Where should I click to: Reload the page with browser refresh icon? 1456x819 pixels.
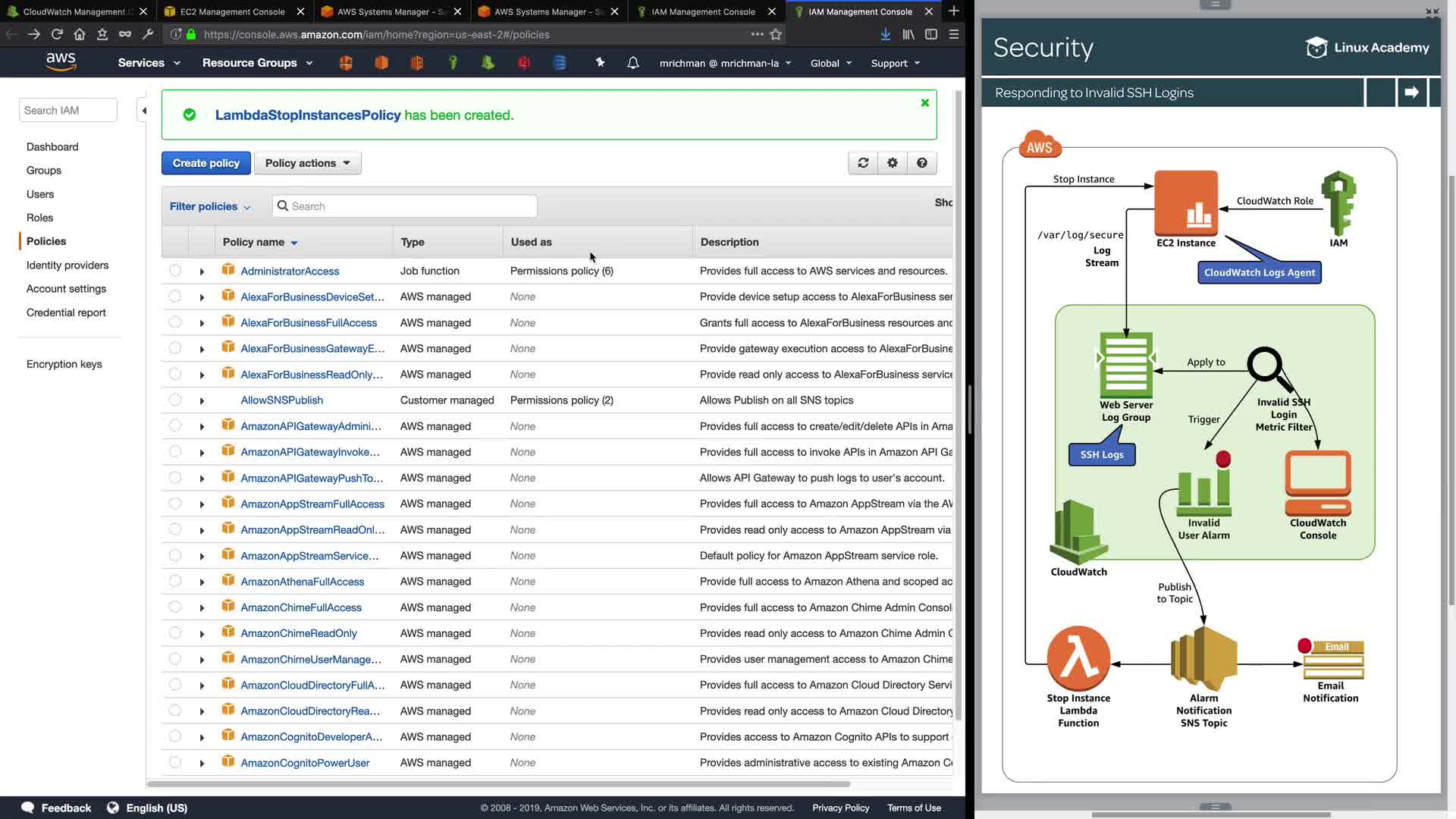[57, 34]
